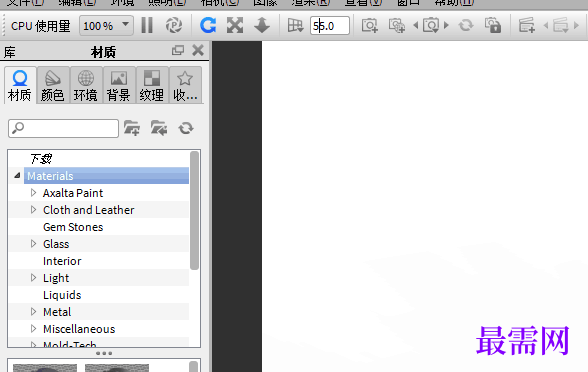Collapse the Materials tree node
This screenshot has width=588, height=372.
coord(17,175)
